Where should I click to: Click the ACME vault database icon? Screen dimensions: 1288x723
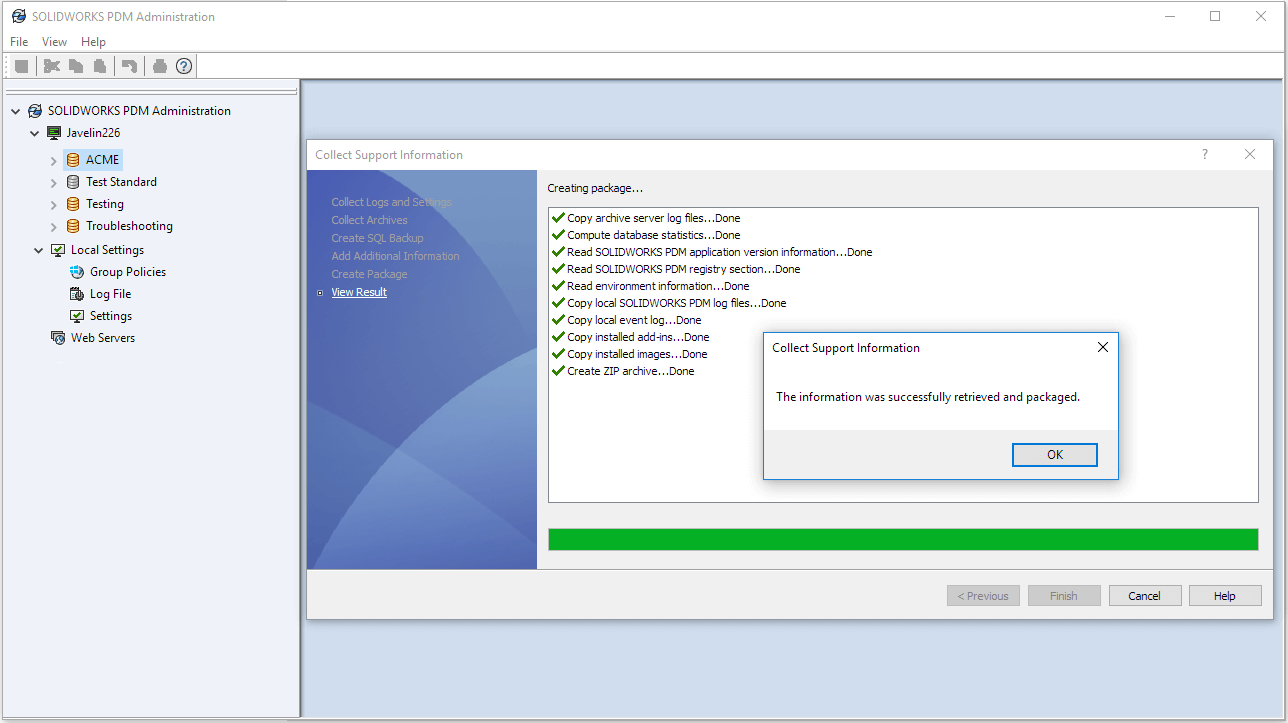pyautogui.click(x=73, y=160)
